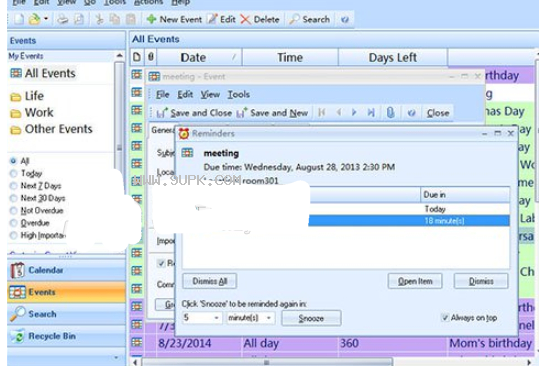This screenshot has width=539, height=366.
Task: Open the View menu in event window
Action: (210, 95)
